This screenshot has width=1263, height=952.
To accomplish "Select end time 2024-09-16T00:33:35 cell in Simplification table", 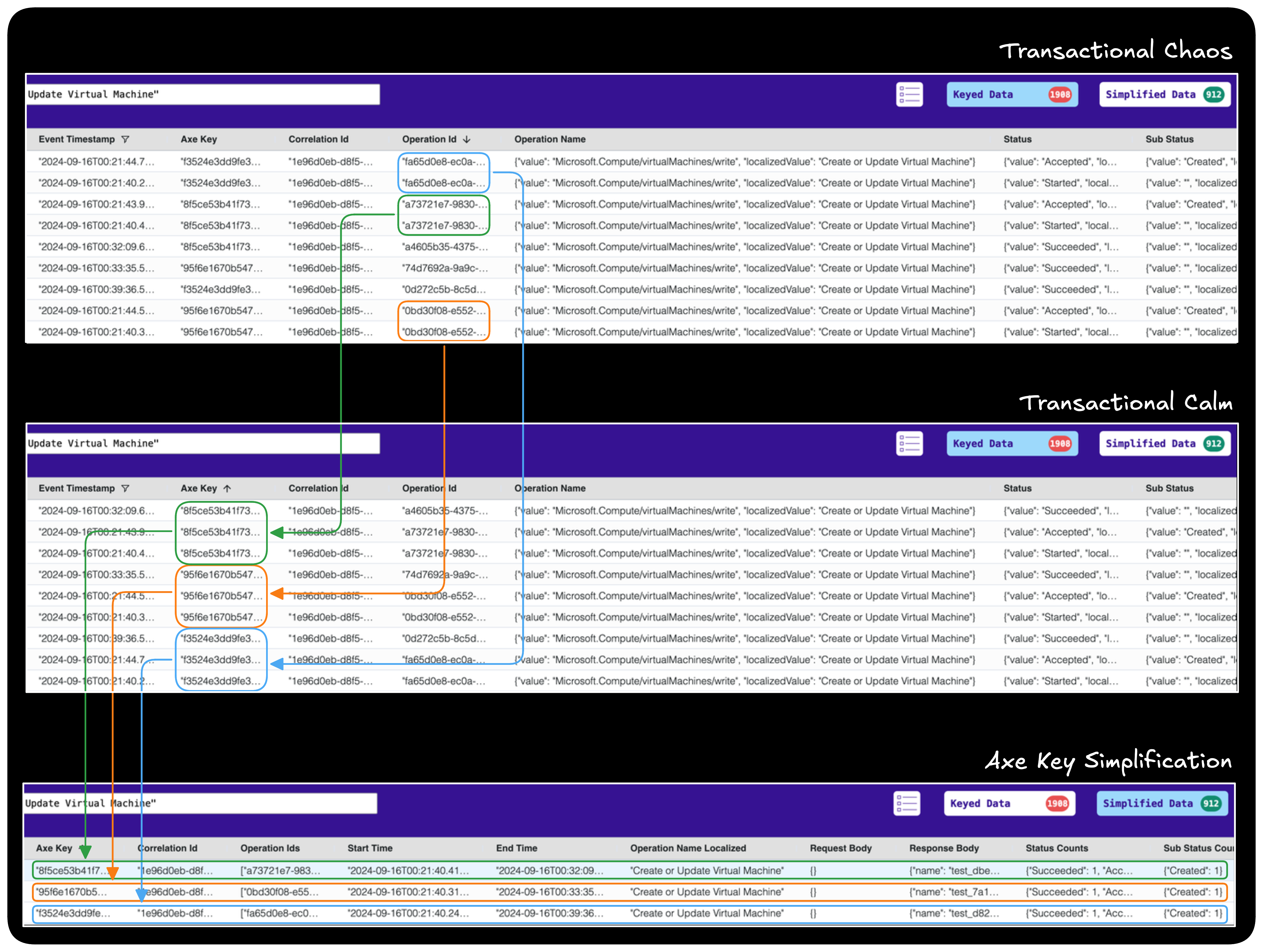I will click(550, 892).
